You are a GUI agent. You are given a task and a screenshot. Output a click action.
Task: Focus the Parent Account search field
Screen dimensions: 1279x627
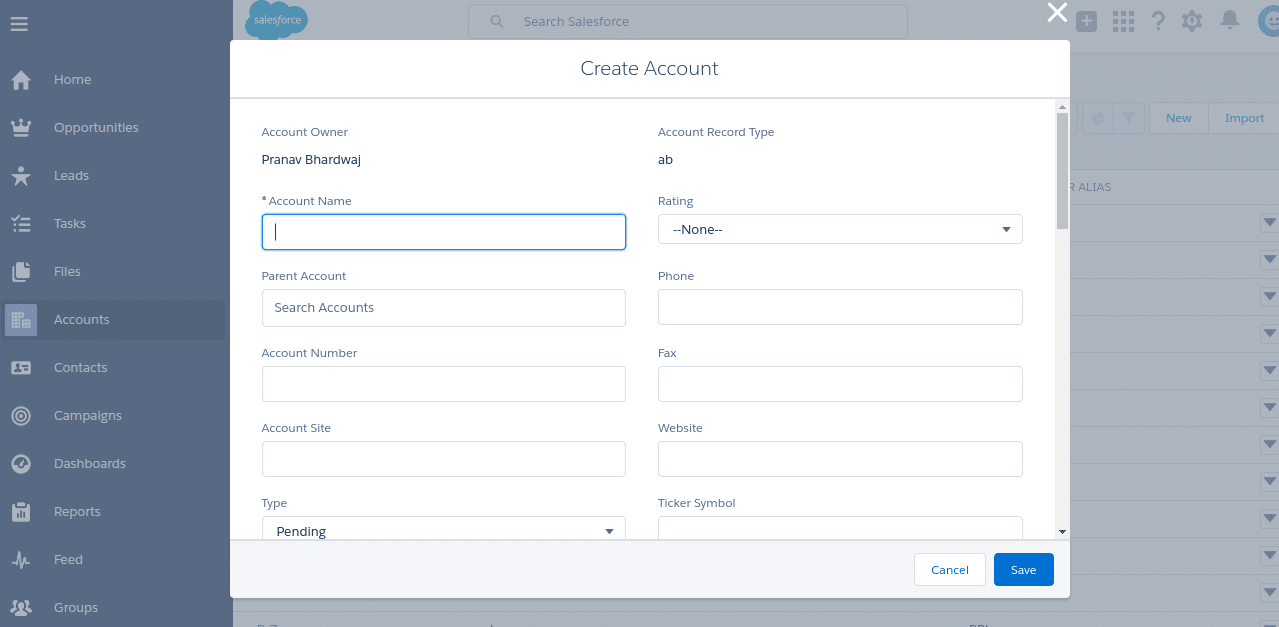443,308
